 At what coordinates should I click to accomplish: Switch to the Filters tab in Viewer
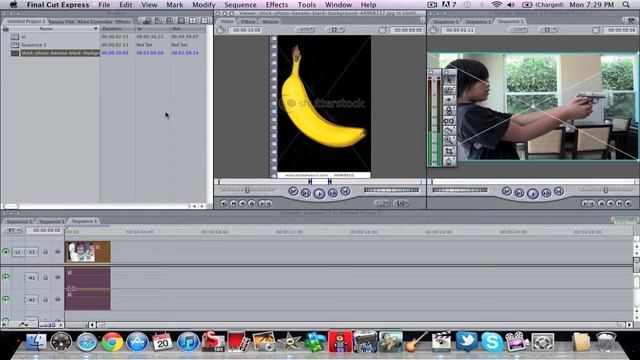click(x=247, y=22)
